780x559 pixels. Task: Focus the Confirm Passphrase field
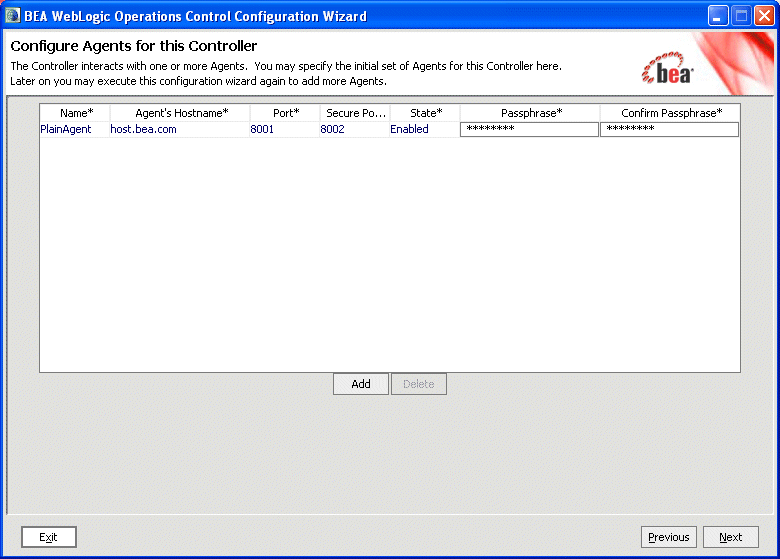[x=670, y=129]
